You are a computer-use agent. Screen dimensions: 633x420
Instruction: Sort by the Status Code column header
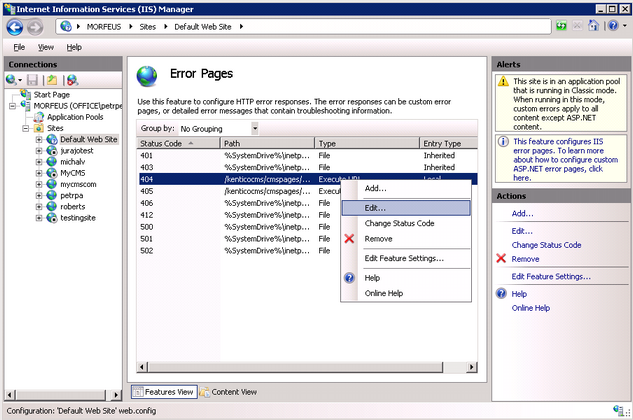pos(178,143)
